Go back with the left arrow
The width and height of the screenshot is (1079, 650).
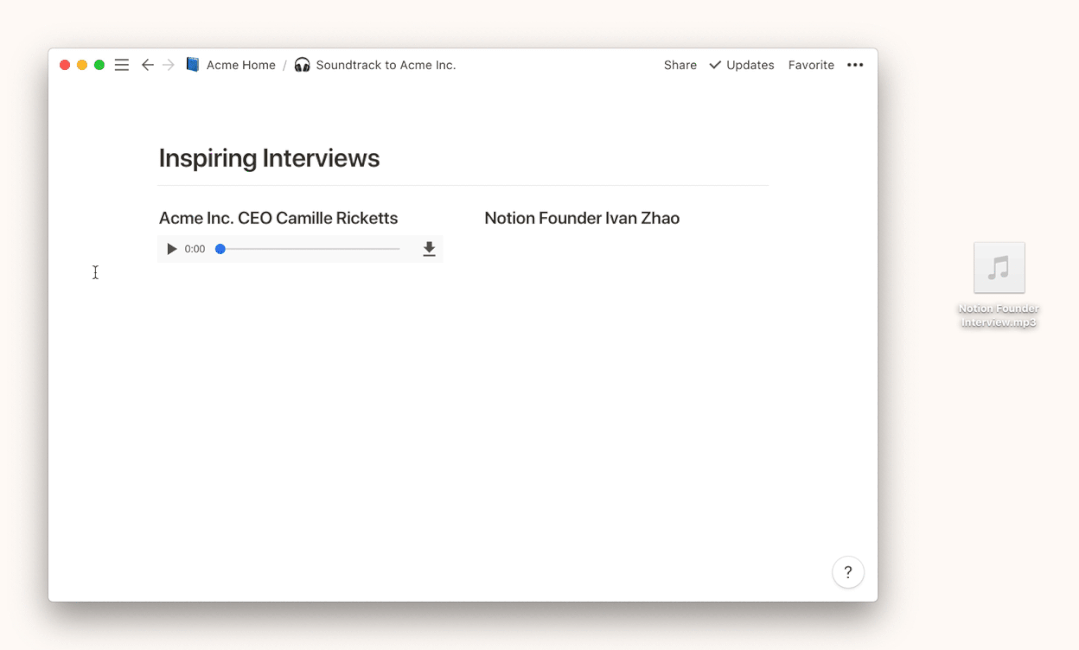click(147, 65)
